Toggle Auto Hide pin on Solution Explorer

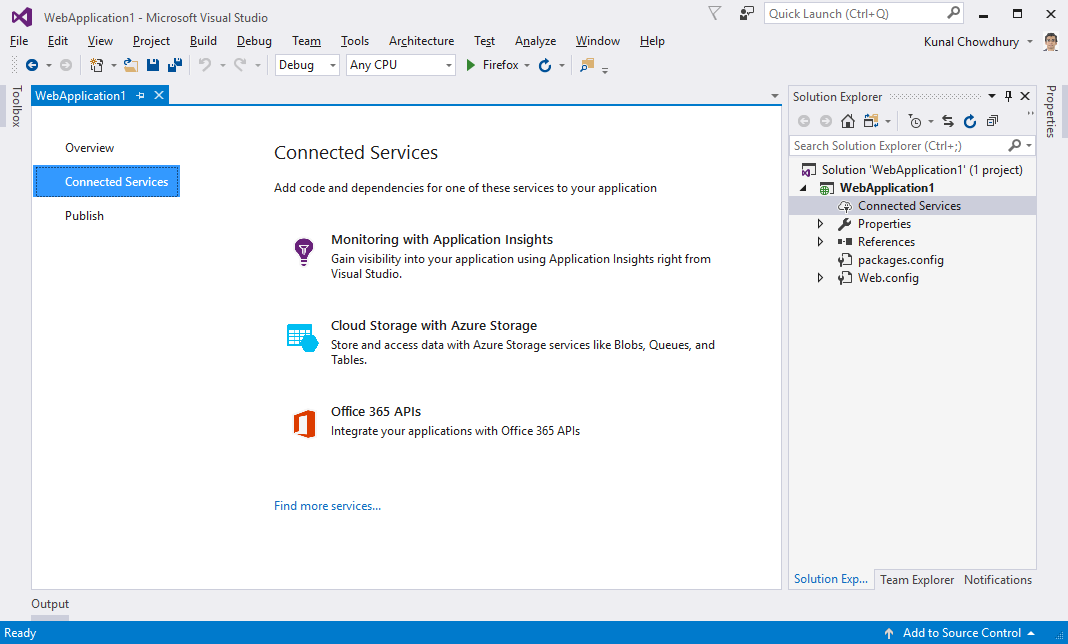(1008, 96)
